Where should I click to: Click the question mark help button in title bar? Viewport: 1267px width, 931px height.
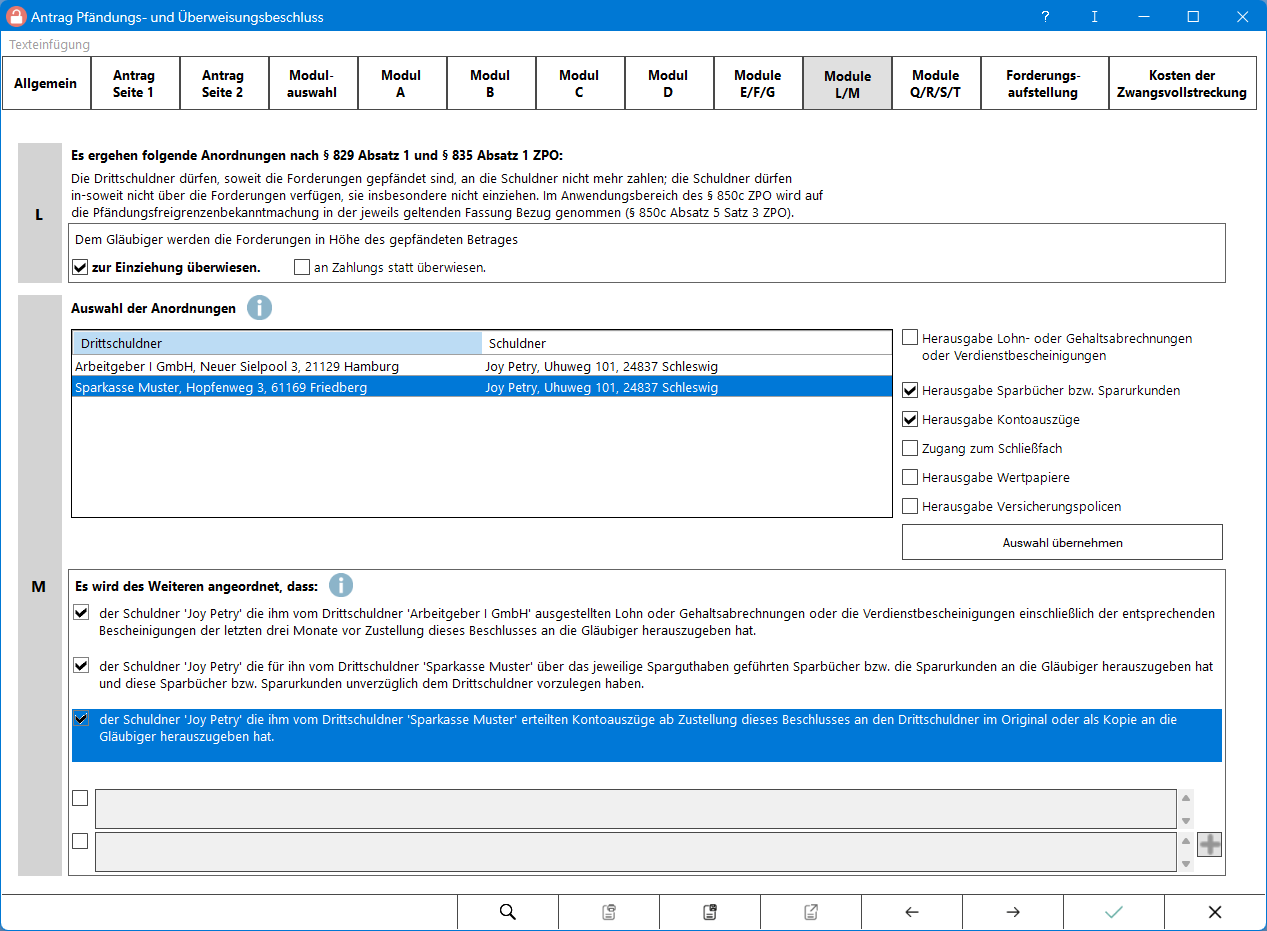point(1045,17)
